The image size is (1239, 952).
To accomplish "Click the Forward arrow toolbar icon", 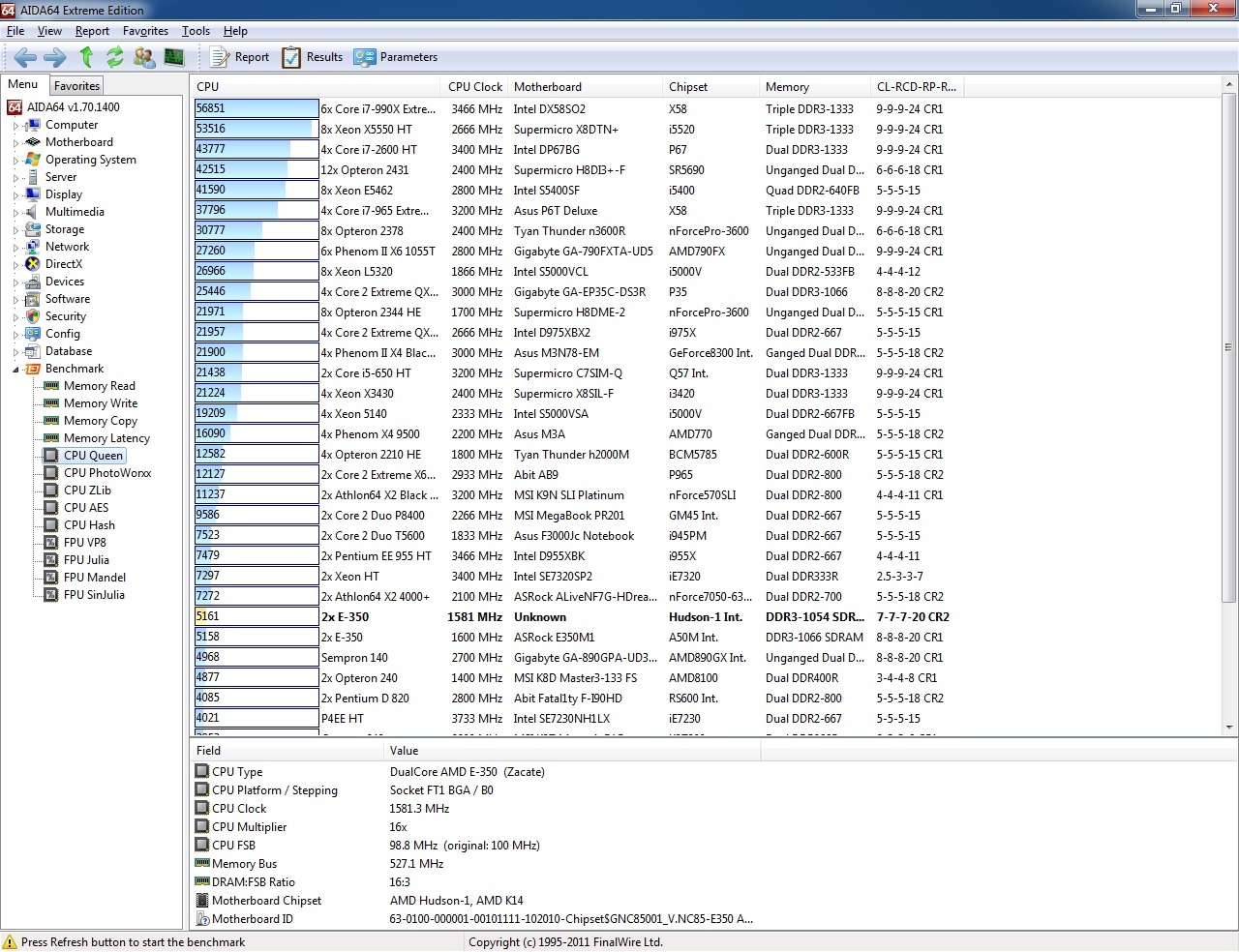I will tap(55, 57).
